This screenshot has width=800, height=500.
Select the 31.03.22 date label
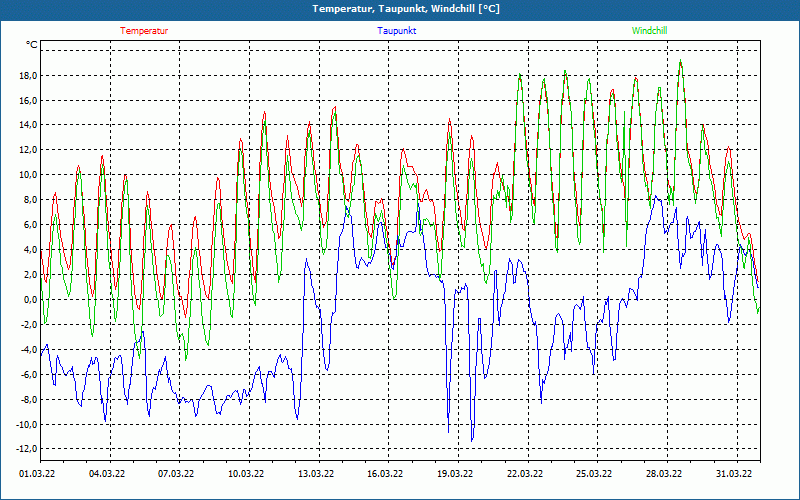[734, 473]
